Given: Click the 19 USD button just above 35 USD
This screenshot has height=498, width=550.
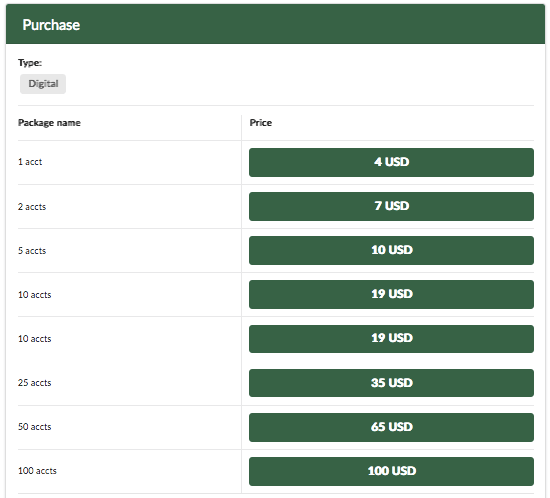Looking at the screenshot, I should [391, 339].
